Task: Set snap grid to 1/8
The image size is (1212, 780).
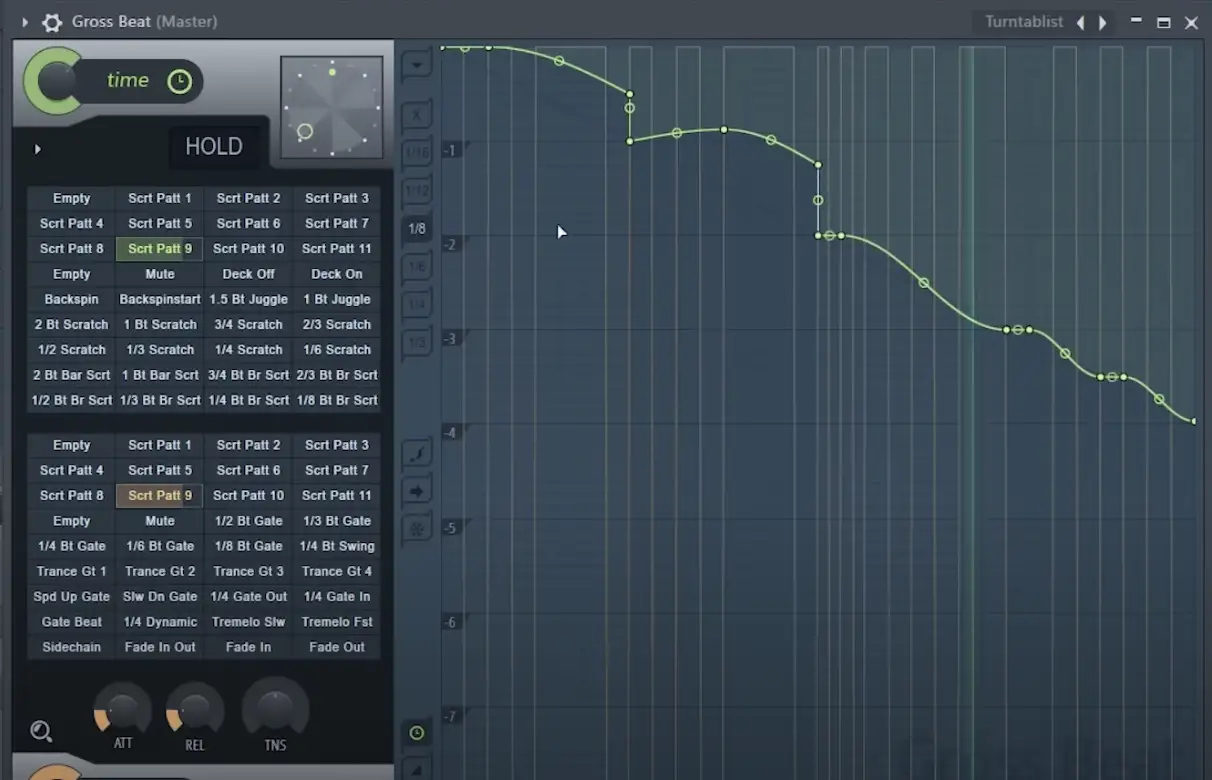Action: (417, 229)
